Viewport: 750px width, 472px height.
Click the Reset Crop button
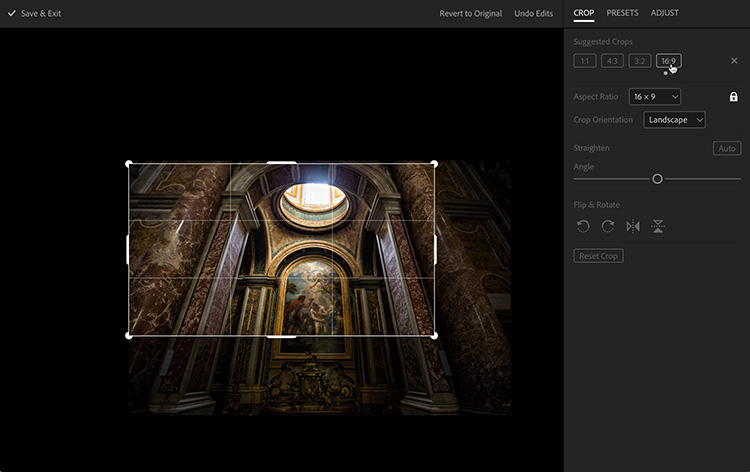pyautogui.click(x=598, y=256)
